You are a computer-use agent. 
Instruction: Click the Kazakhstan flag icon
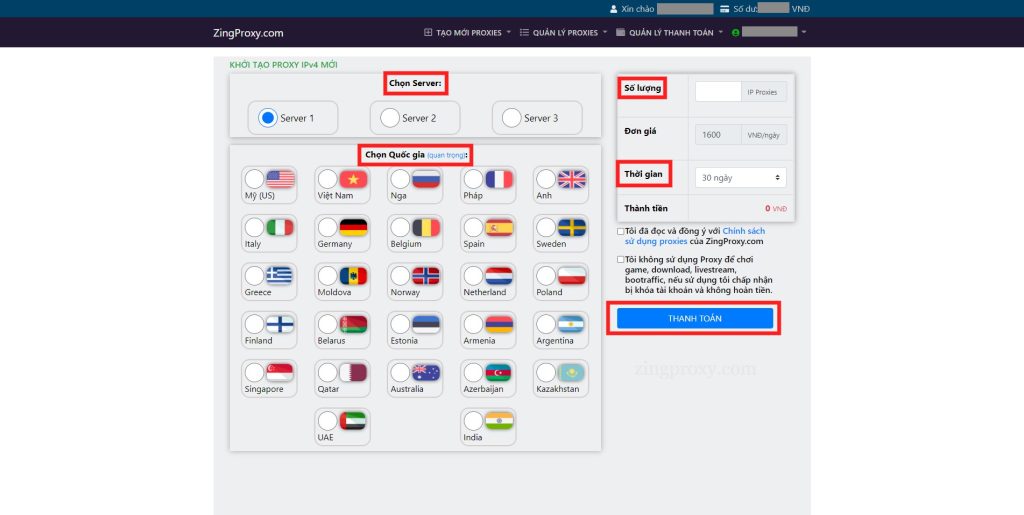point(572,372)
